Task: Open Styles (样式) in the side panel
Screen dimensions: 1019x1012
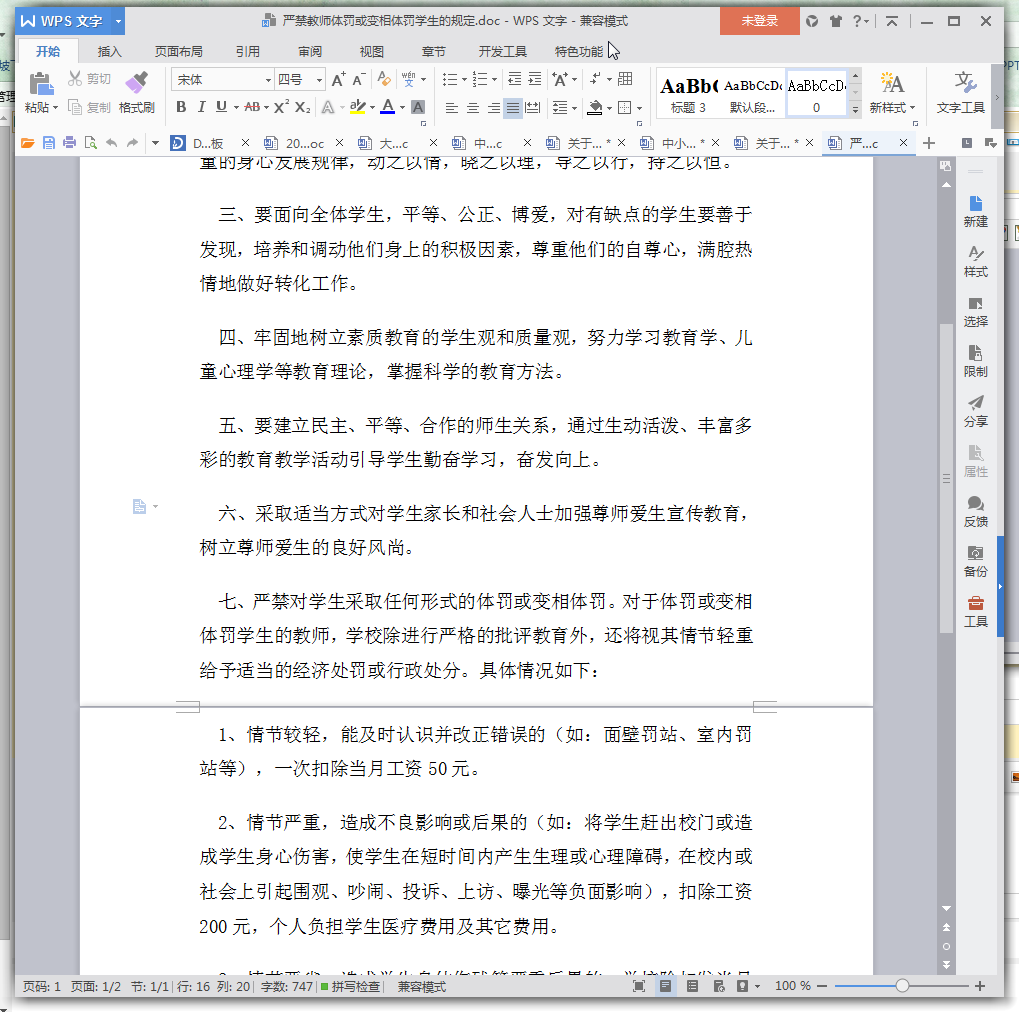Action: tap(975, 262)
